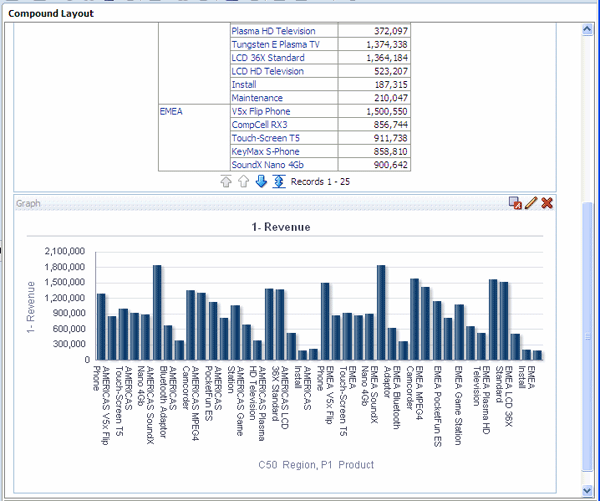
Task: Click the Graph view header label
Action: (x=28, y=203)
